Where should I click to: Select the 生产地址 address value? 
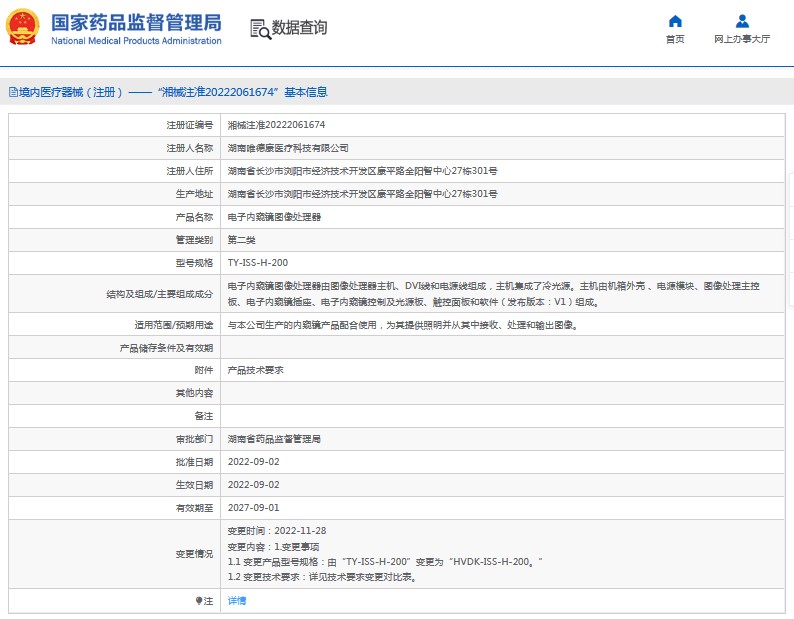pyautogui.click(x=363, y=194)
